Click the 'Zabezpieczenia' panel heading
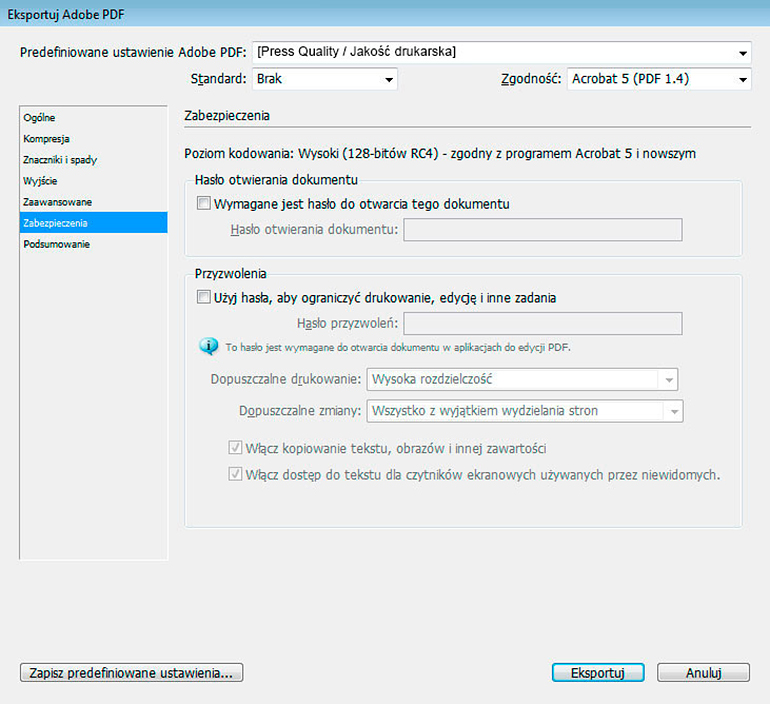Screen dimensions: 770x704 pos(227,116)
